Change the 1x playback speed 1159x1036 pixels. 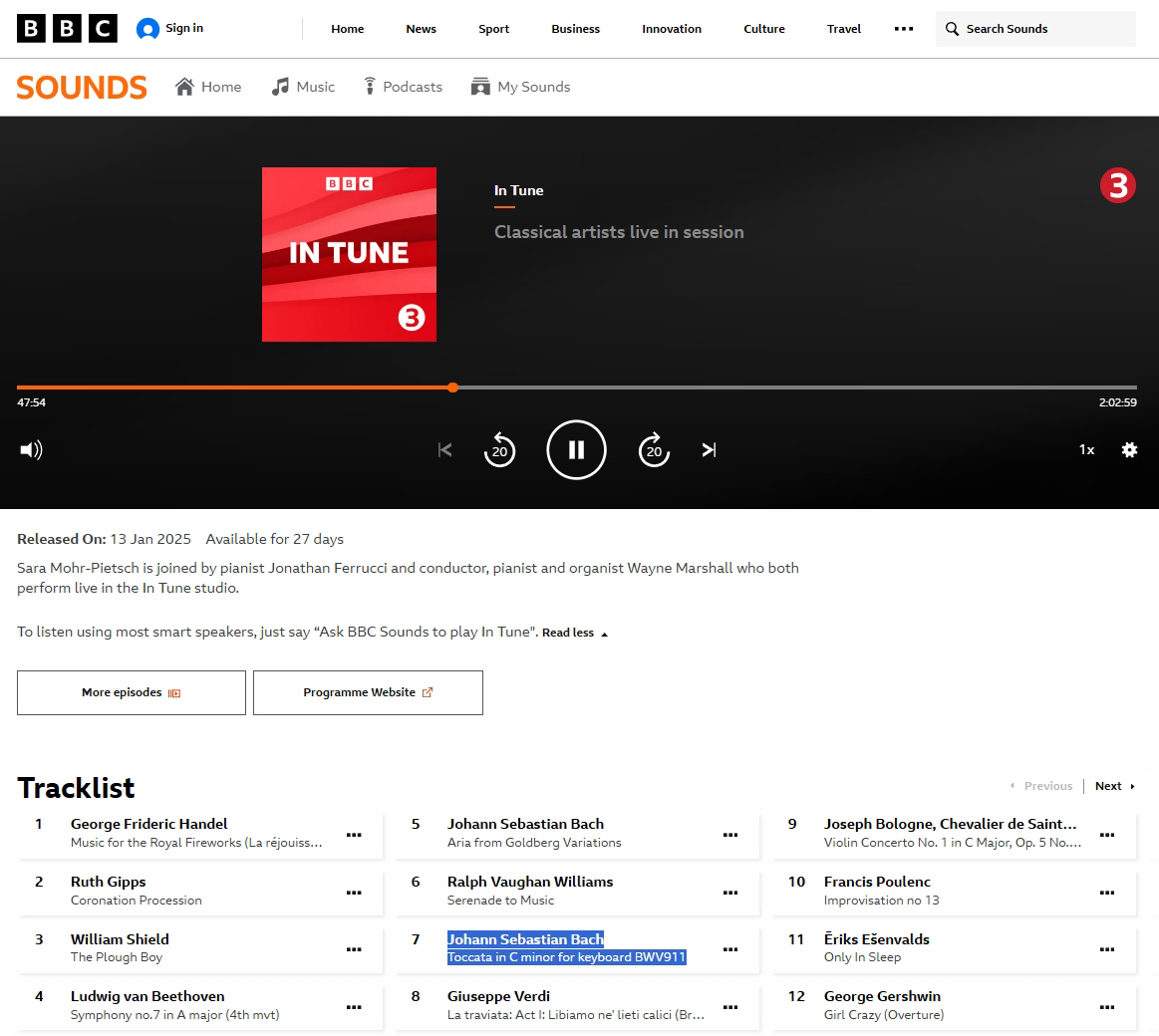1086,450
